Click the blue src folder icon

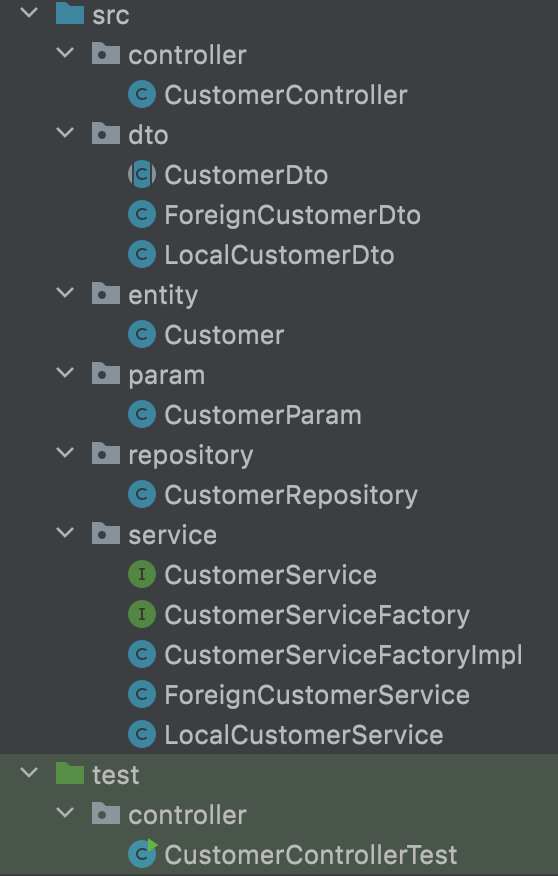tap(70, 13)
